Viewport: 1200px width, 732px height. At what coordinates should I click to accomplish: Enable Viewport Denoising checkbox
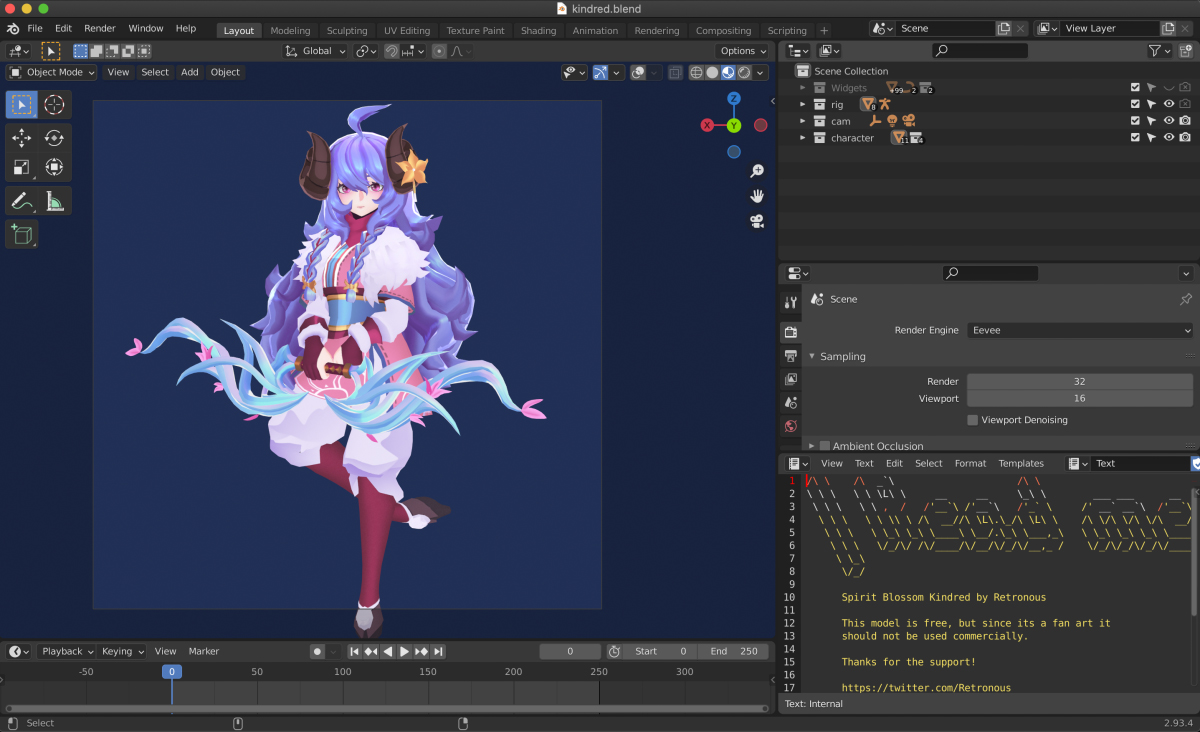(972, 420)
